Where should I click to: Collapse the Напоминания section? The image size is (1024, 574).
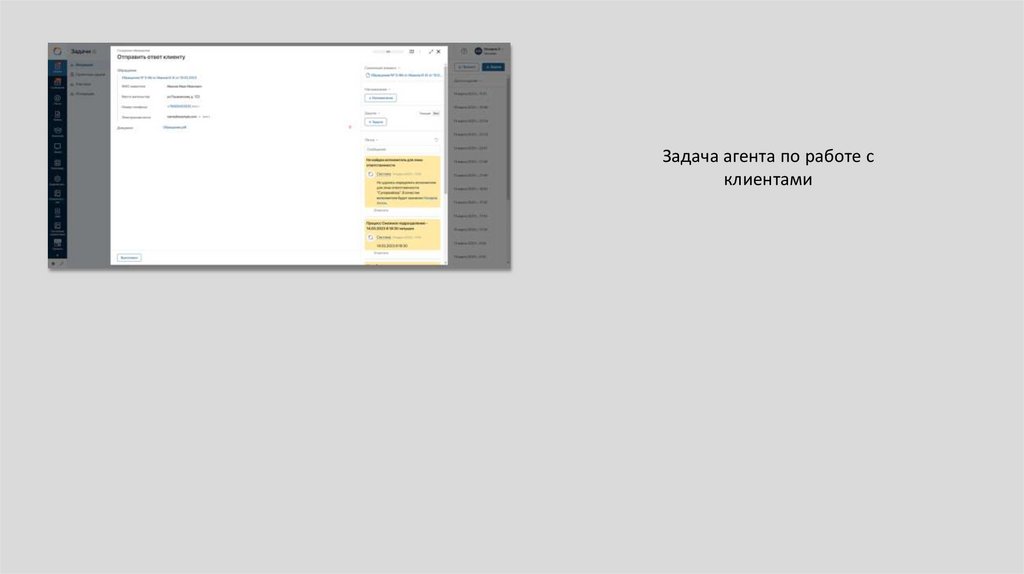tap(391, 89)
